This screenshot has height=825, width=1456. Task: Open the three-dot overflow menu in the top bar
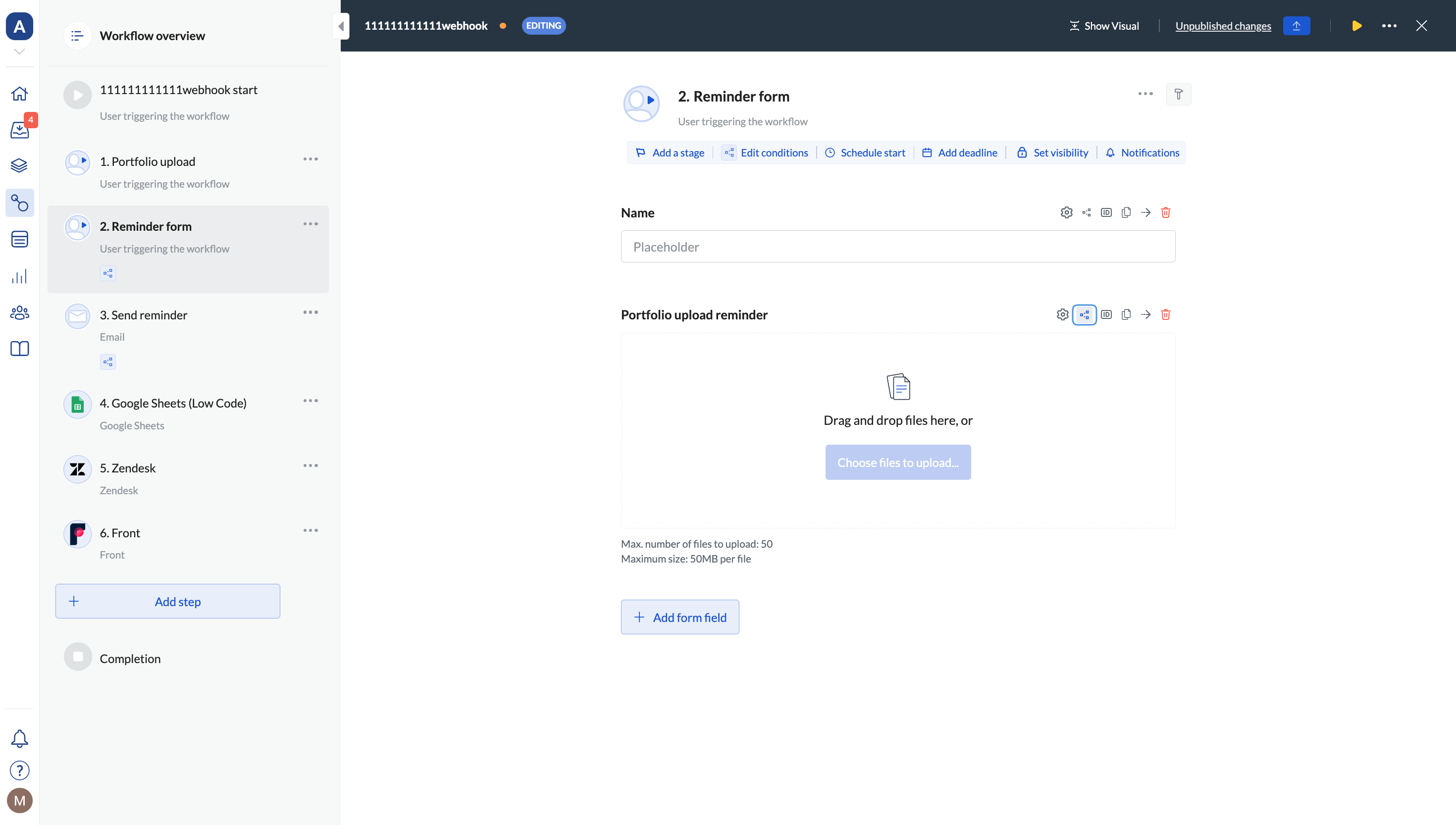click(1389, 25)
